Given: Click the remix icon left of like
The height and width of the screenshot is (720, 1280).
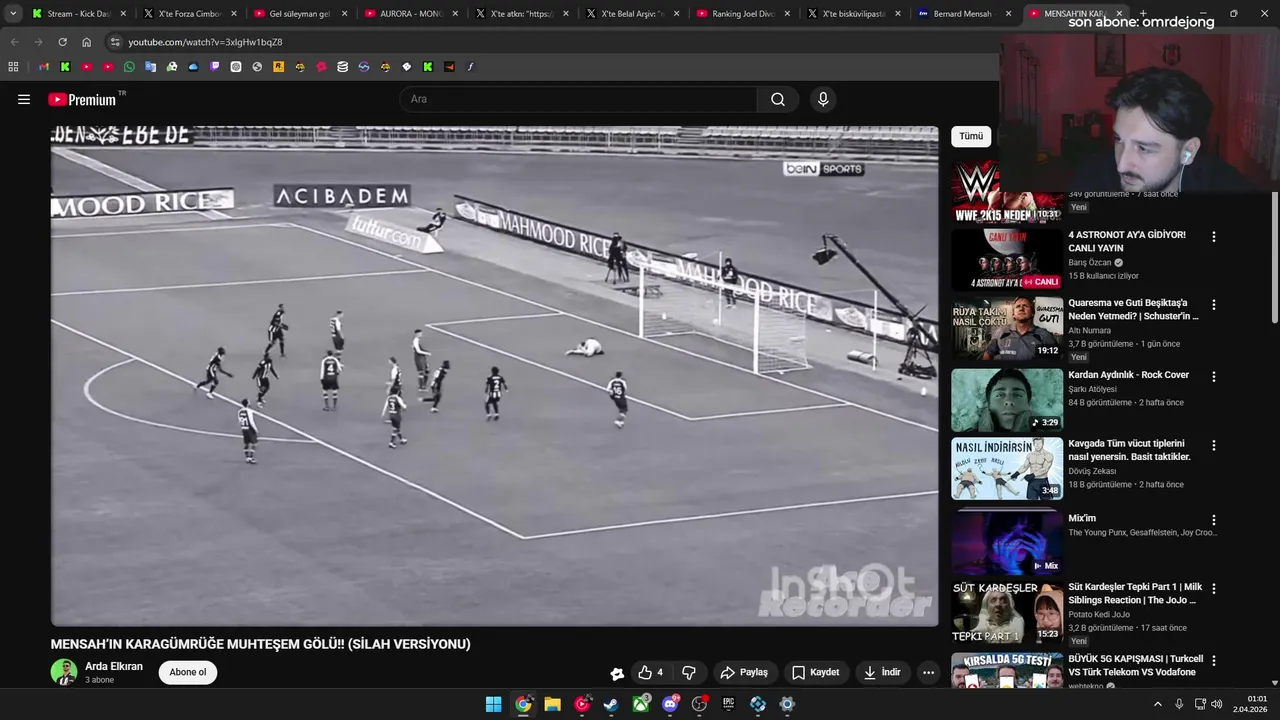Looking at the screenshot, I should (617, 673).
